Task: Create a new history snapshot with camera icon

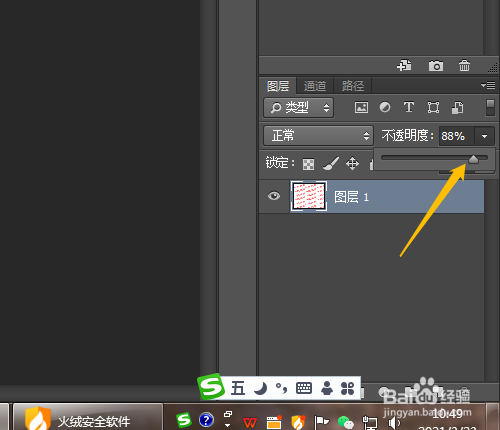Action: 436,66
